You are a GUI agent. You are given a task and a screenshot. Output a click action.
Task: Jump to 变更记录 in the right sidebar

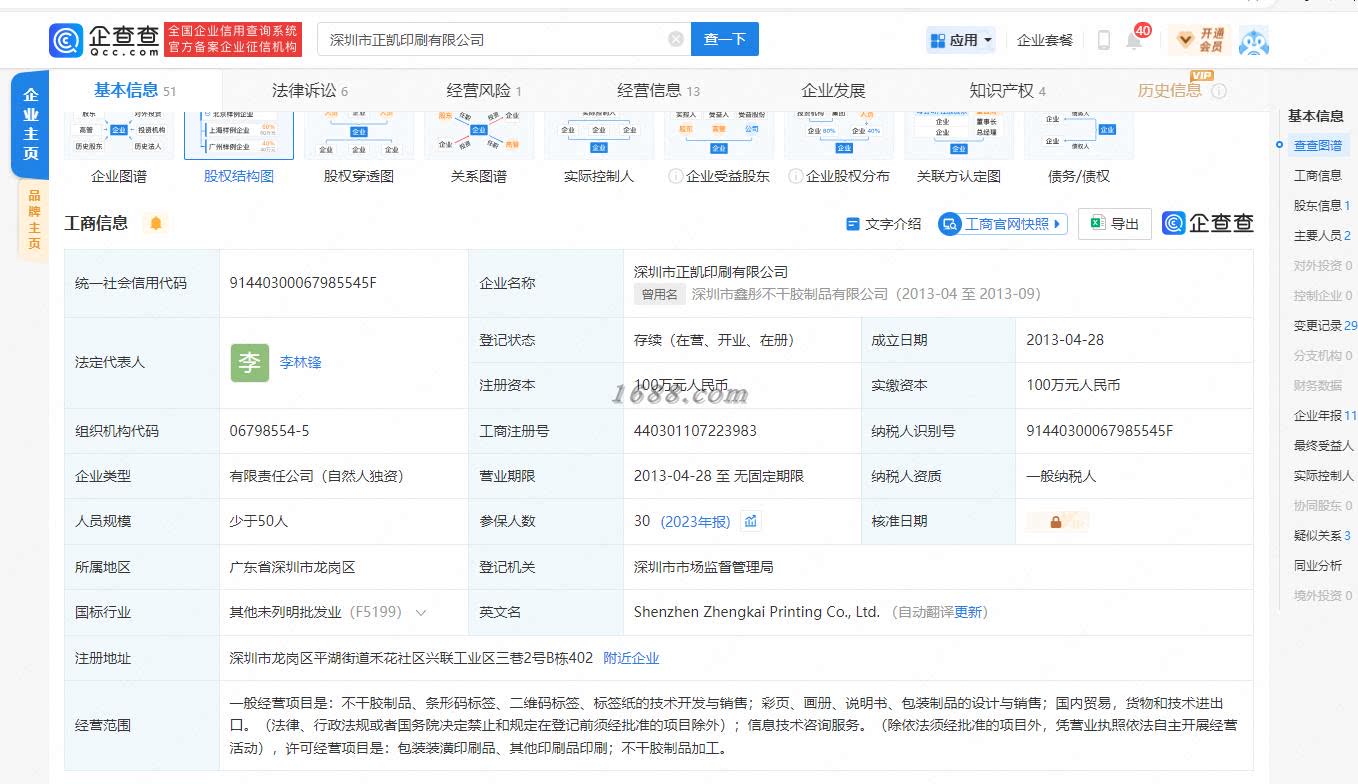coord(1325,326)
